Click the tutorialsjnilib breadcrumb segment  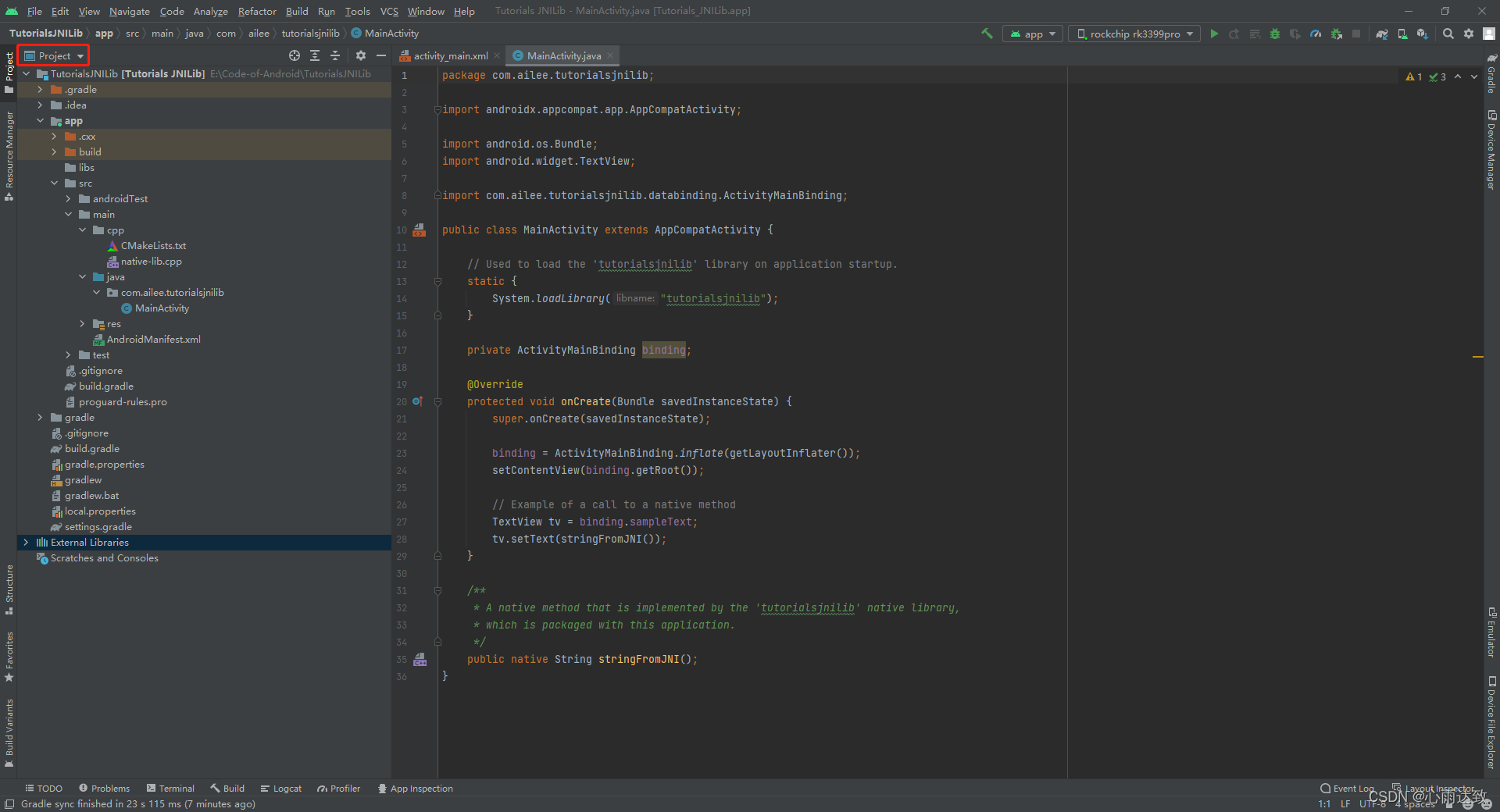pos(310,34)
